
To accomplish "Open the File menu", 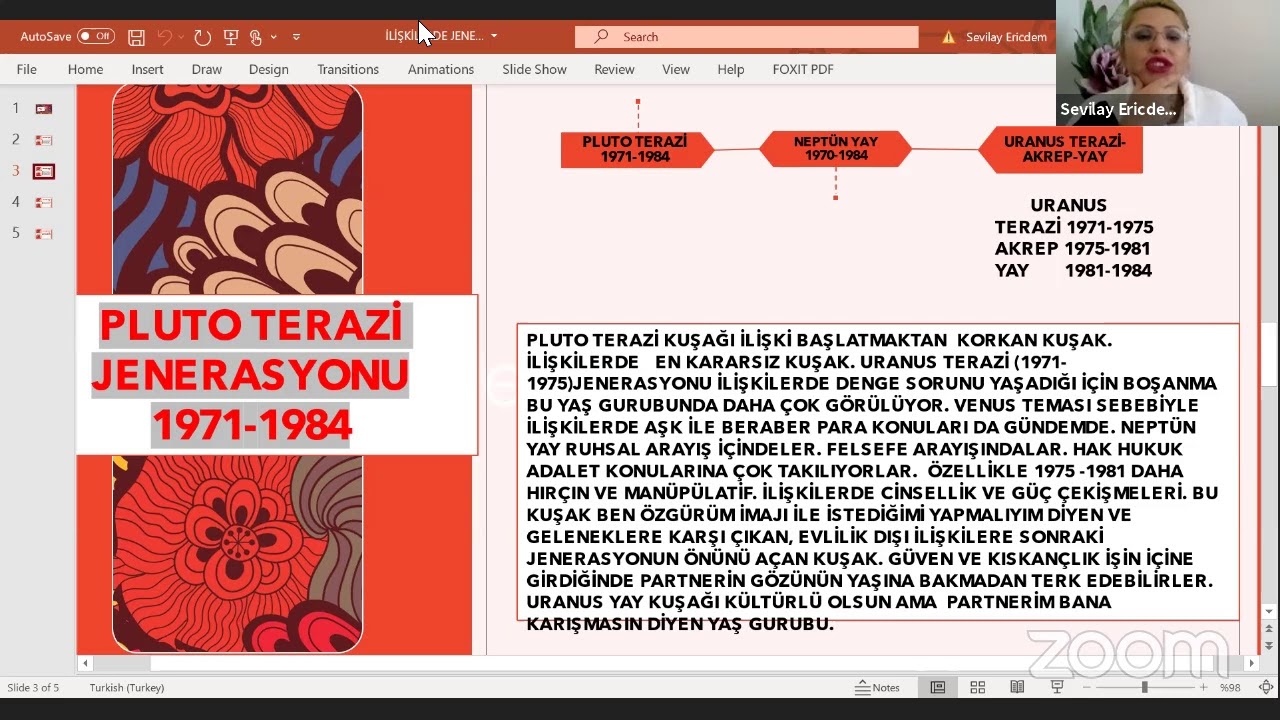I will tap(27, 69).
